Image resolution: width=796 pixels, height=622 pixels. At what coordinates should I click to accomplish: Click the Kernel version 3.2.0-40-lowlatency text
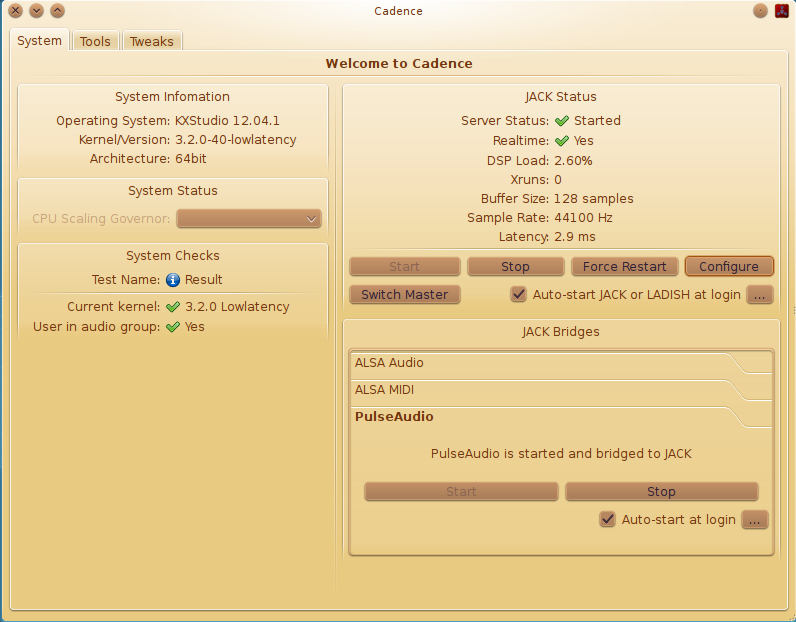tap(236, 140)
